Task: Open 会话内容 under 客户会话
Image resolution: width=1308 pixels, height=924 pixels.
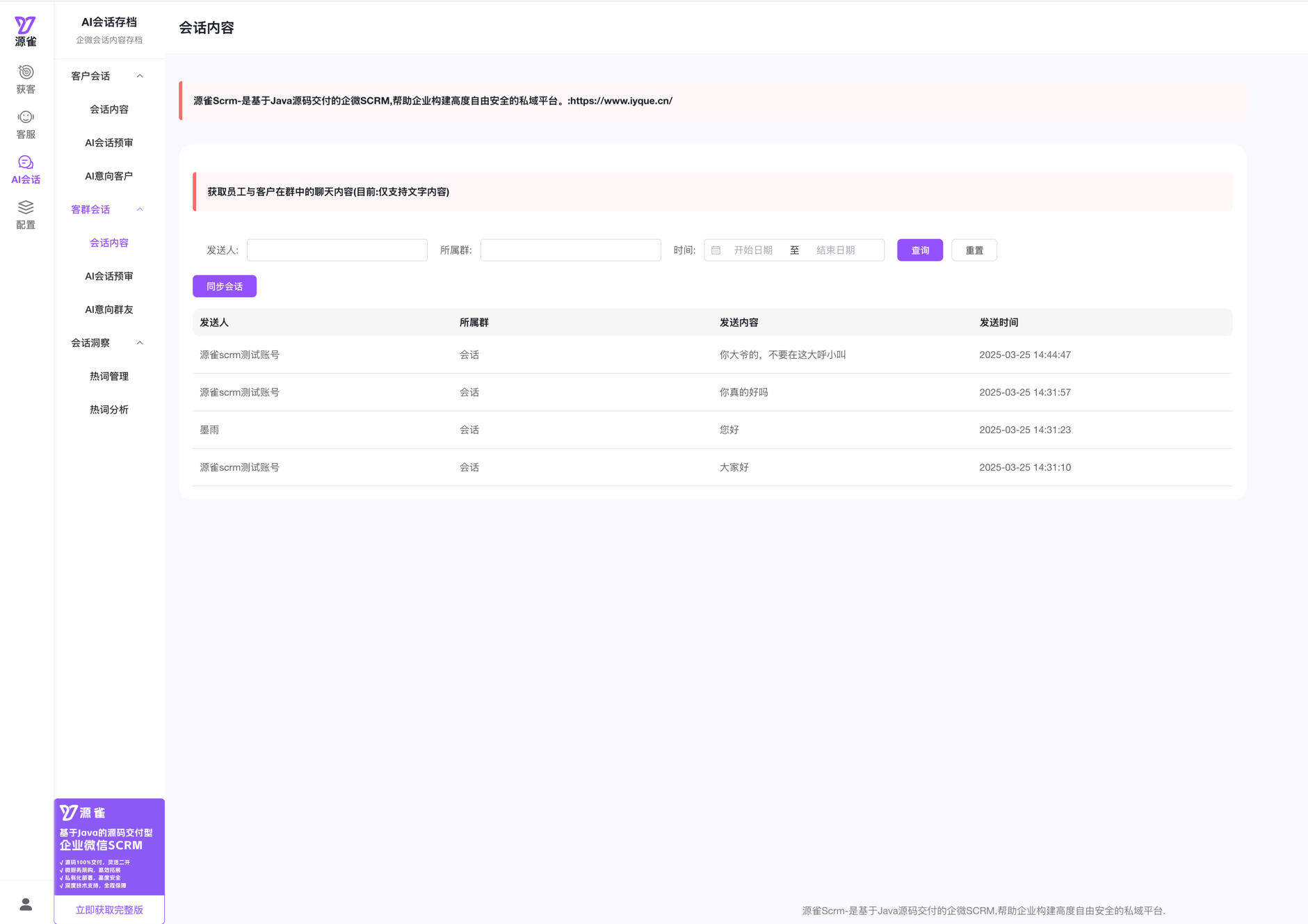Action: coord(109,109)
